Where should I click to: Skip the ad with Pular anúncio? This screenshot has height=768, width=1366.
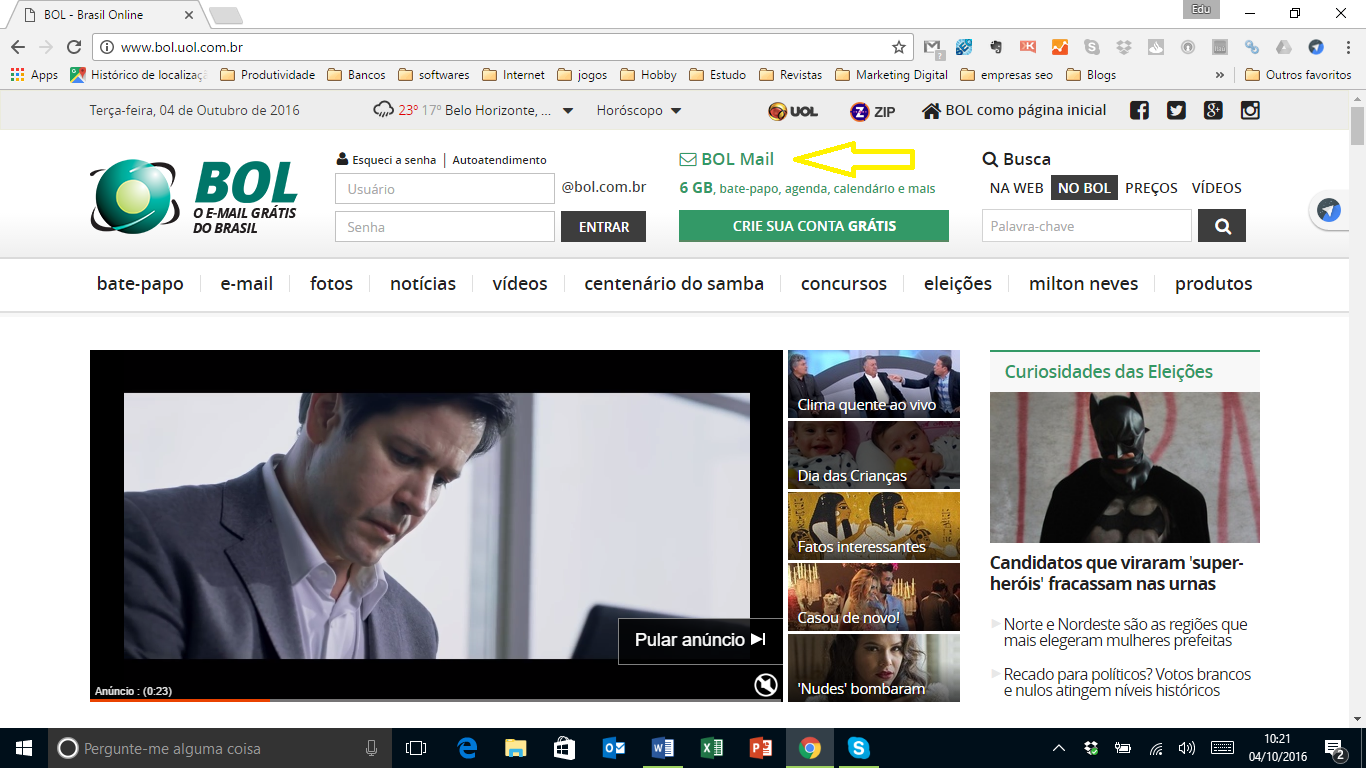coord(700,640)
